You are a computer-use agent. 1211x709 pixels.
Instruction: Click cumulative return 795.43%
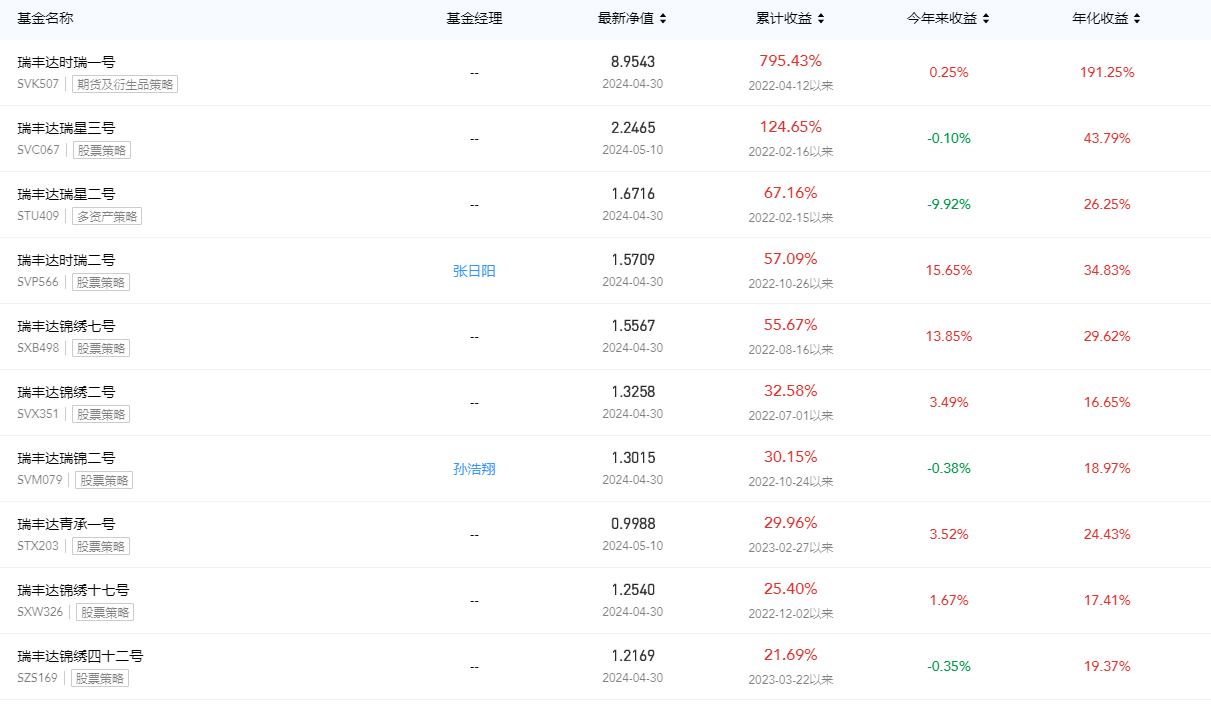click(x=790, y=61)
